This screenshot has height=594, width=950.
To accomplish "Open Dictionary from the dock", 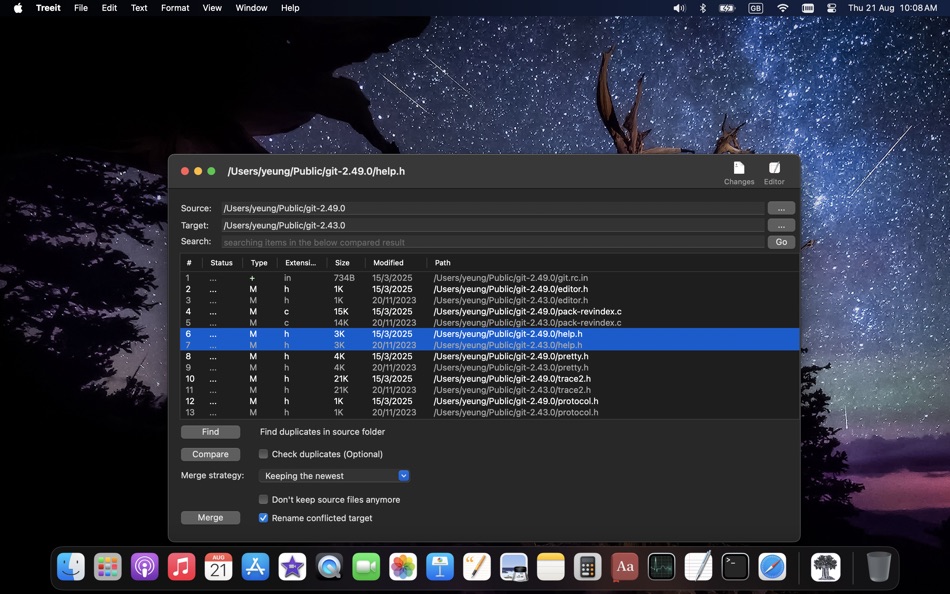I will [625, 567].
